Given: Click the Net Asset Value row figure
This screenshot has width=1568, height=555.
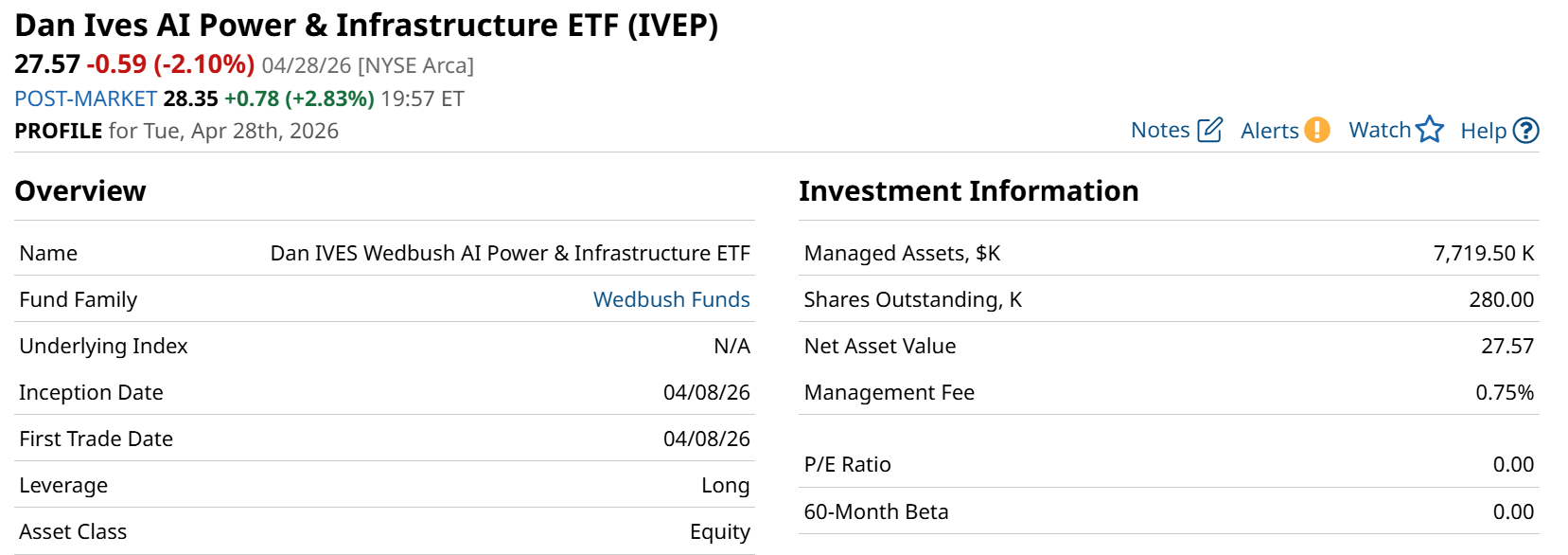Looking at the screenshot, I should [x=1506, y=346].
